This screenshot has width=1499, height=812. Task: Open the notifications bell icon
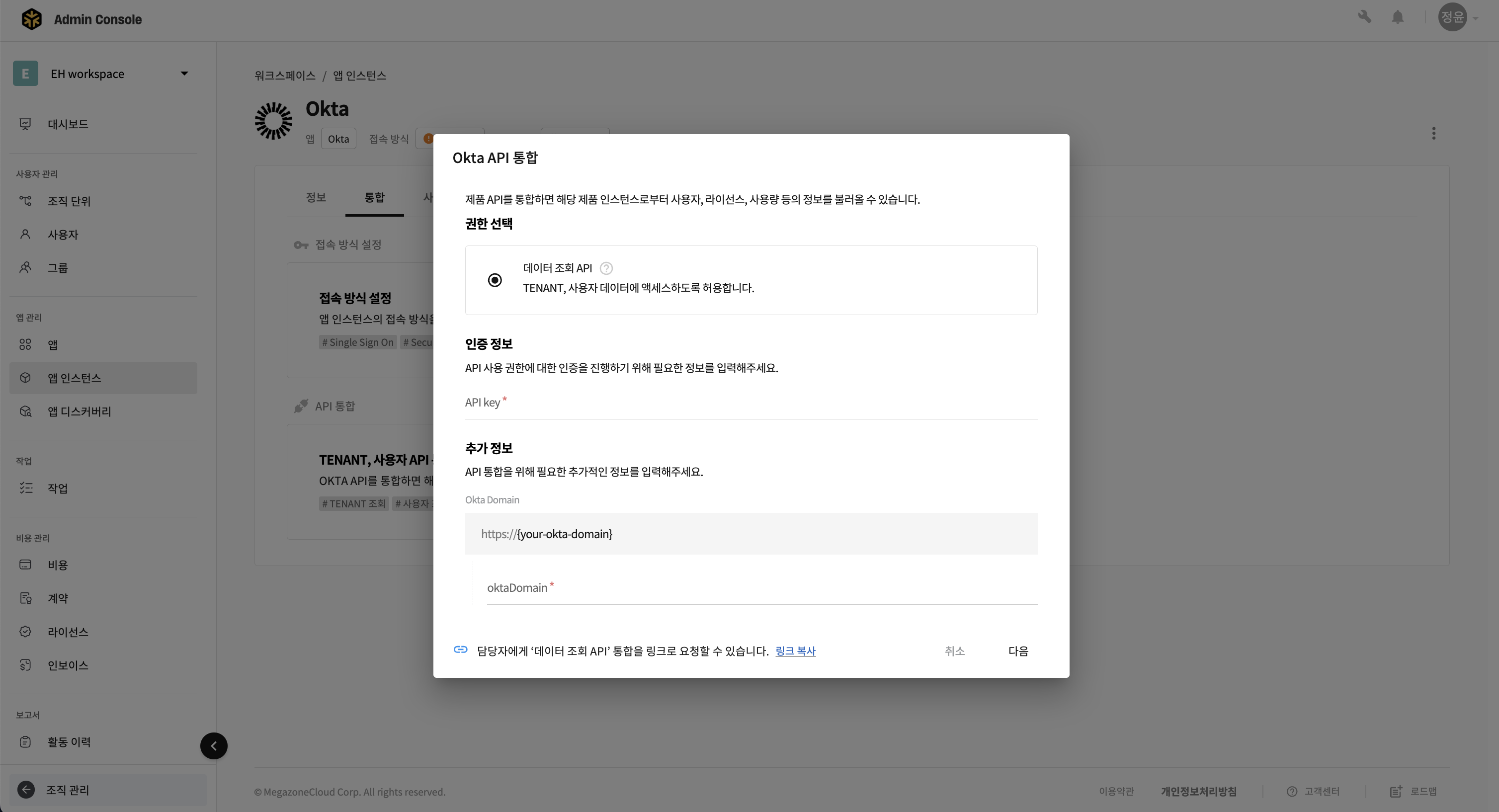[1398, 17]
